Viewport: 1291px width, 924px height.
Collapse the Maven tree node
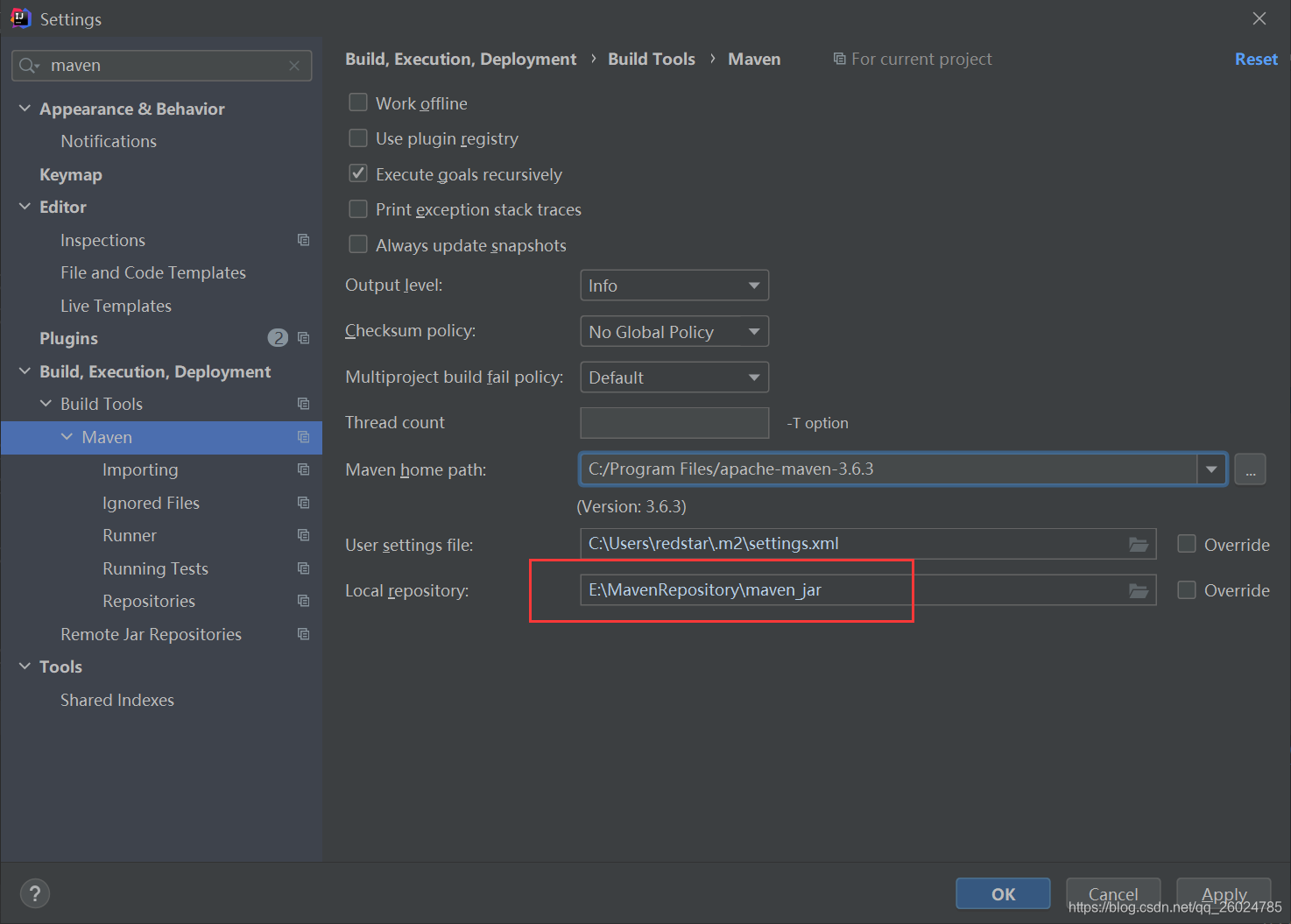tap(67, 437)
